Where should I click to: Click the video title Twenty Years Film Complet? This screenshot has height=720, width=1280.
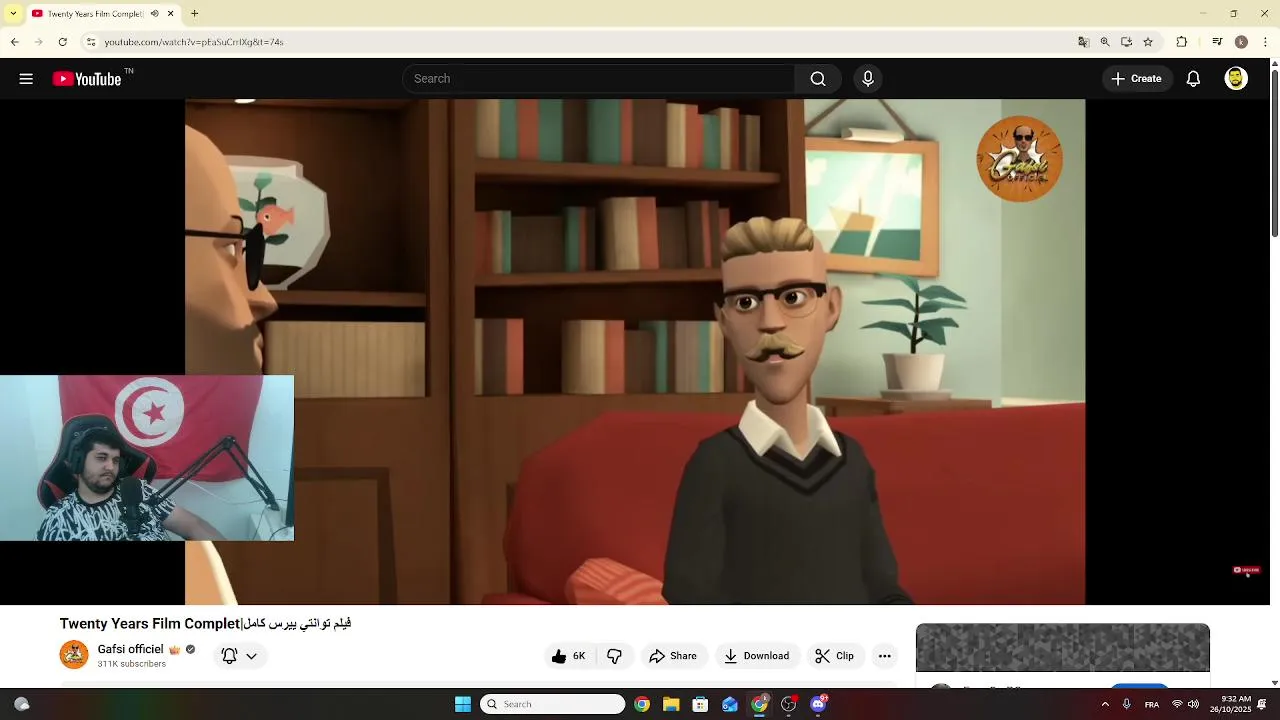(205, 623)
